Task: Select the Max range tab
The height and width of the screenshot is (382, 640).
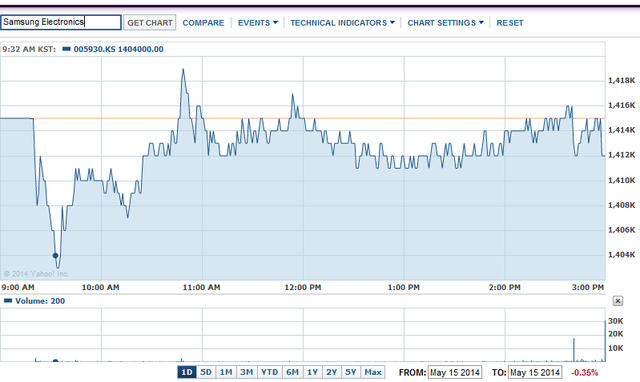Action: tap(373, 372)
